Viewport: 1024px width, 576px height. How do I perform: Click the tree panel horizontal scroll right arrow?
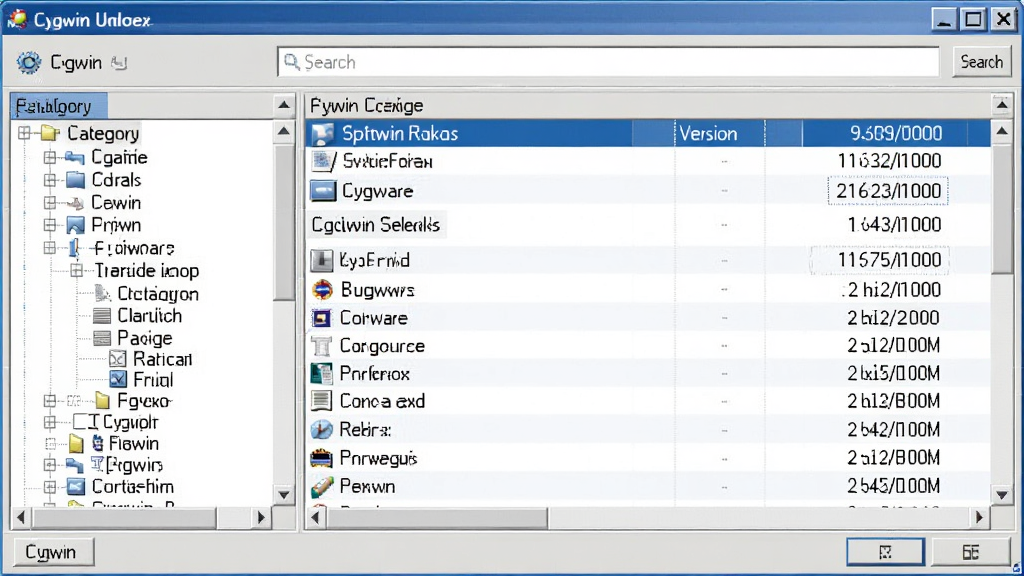(261, 518)
